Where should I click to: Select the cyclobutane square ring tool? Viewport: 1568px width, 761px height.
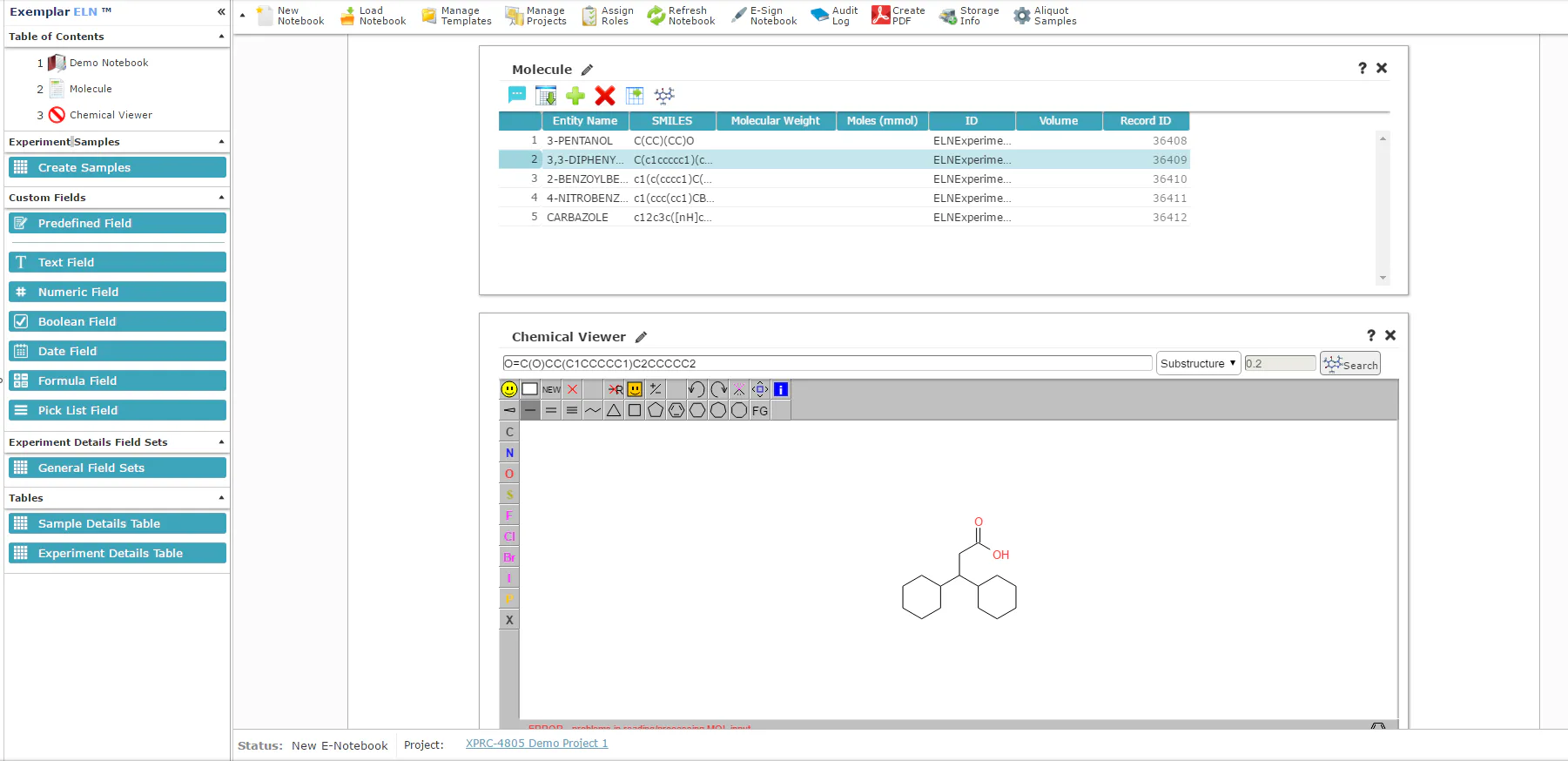point(635,410)
